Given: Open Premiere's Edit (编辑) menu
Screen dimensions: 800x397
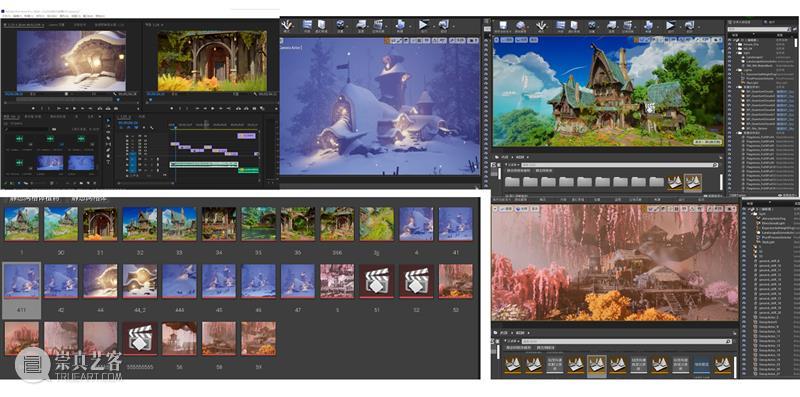Looking at the screenshot, I should coord(17,16).
